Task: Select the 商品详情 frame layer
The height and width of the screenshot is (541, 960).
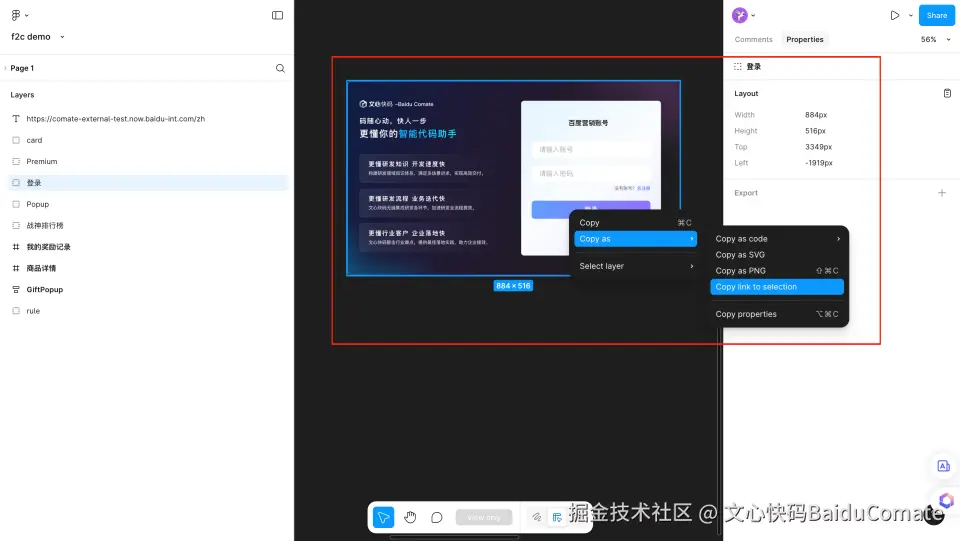Action: [x=41, y=269]
